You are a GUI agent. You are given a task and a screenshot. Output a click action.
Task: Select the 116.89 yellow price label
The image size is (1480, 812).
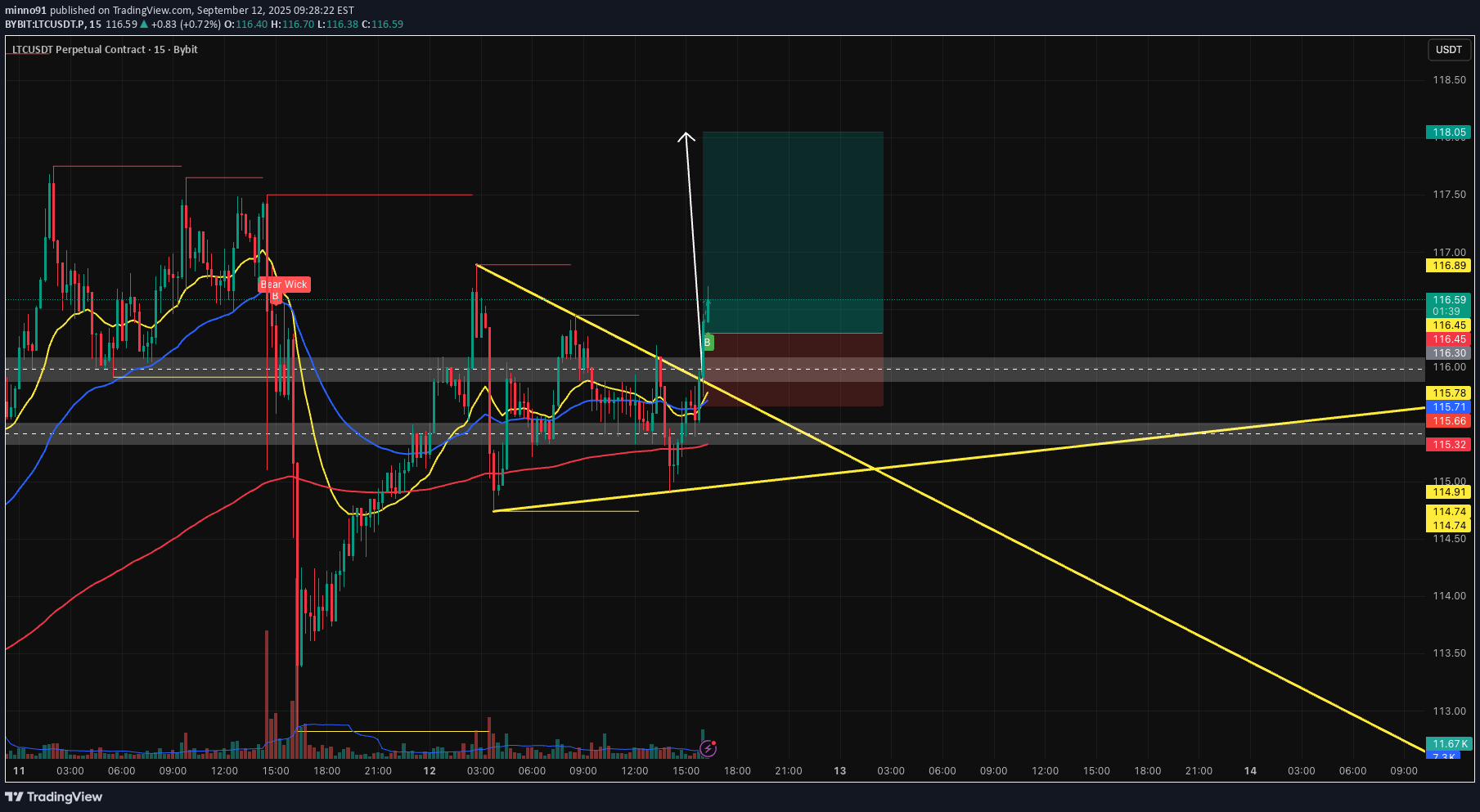[x=1448, y=266]
